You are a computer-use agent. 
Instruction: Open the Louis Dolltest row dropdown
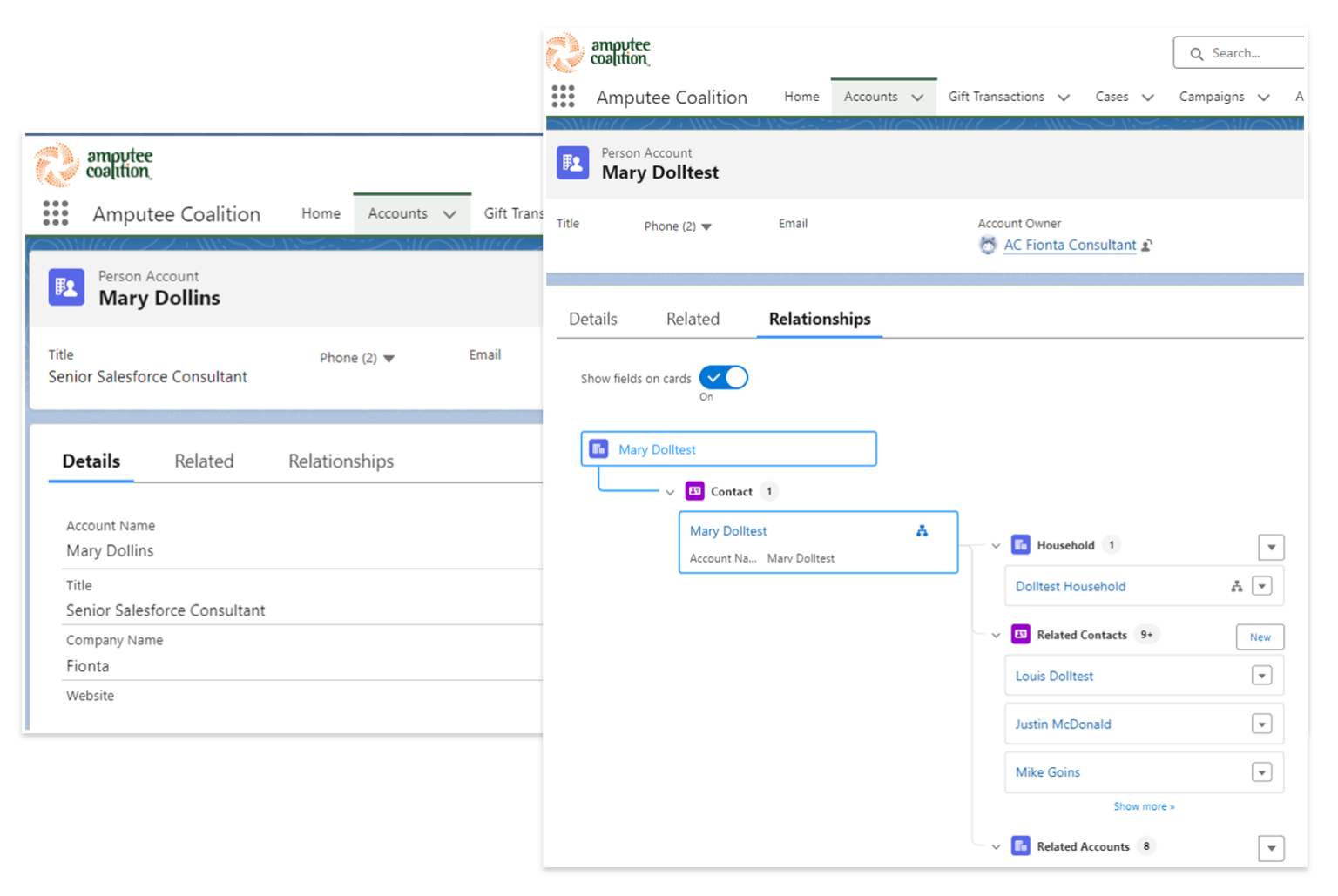1261,676
